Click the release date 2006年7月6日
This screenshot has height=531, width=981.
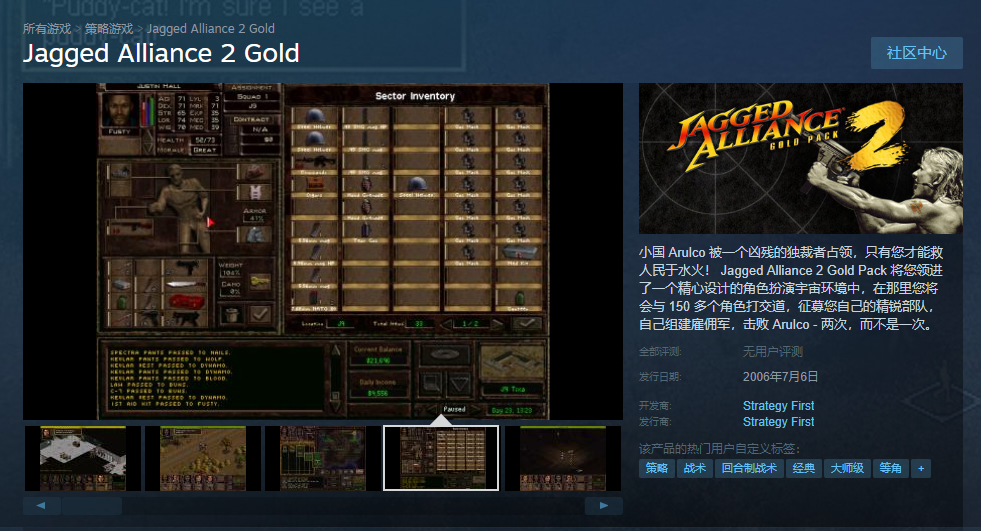[780, 377]
